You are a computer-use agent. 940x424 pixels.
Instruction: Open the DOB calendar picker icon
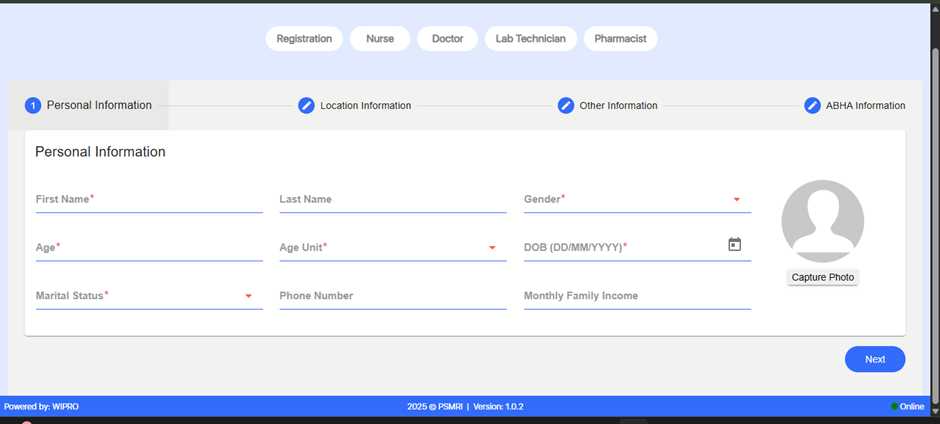point(735,244)
